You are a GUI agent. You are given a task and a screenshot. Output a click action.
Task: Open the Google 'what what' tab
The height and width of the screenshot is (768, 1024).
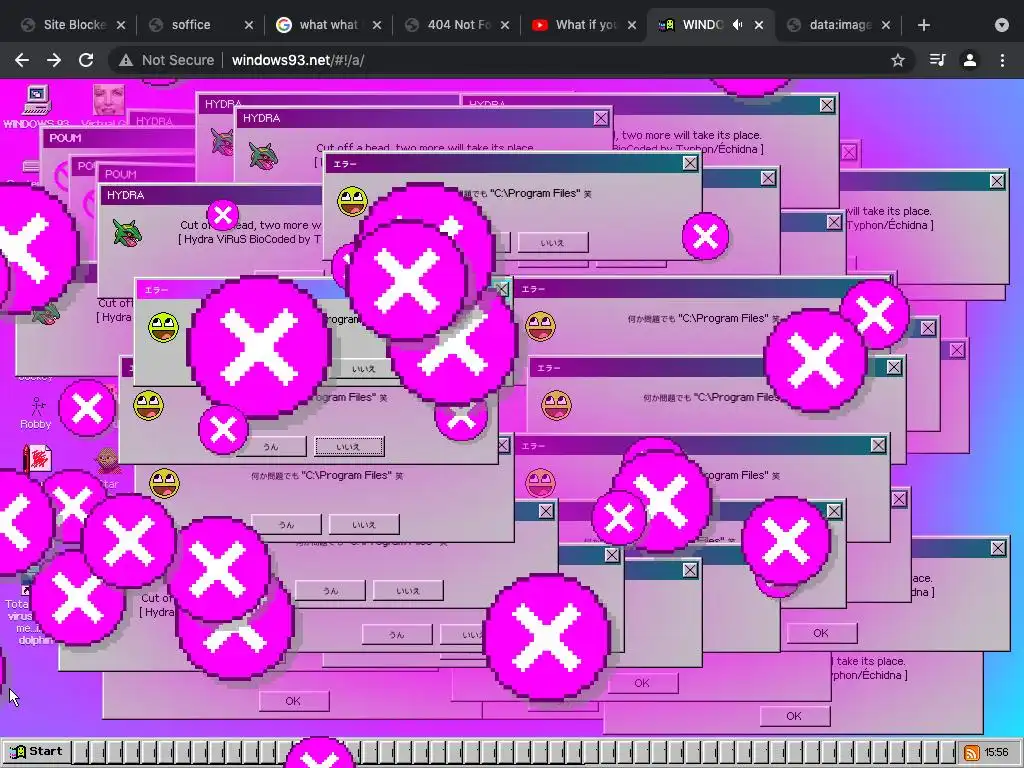(320, 25)
